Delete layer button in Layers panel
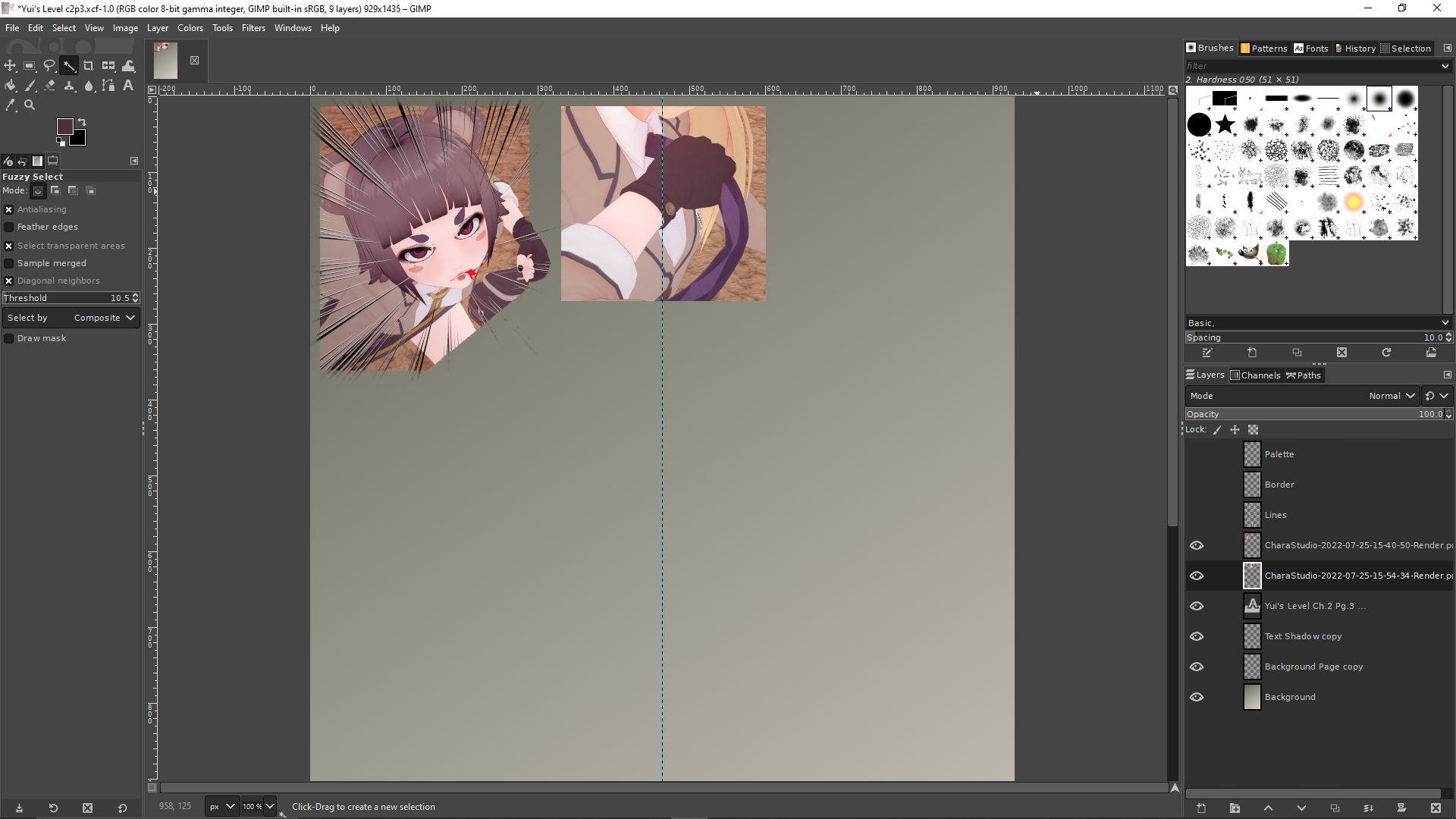Viewport: 1456px width, 819px height. click(1436, 808)
